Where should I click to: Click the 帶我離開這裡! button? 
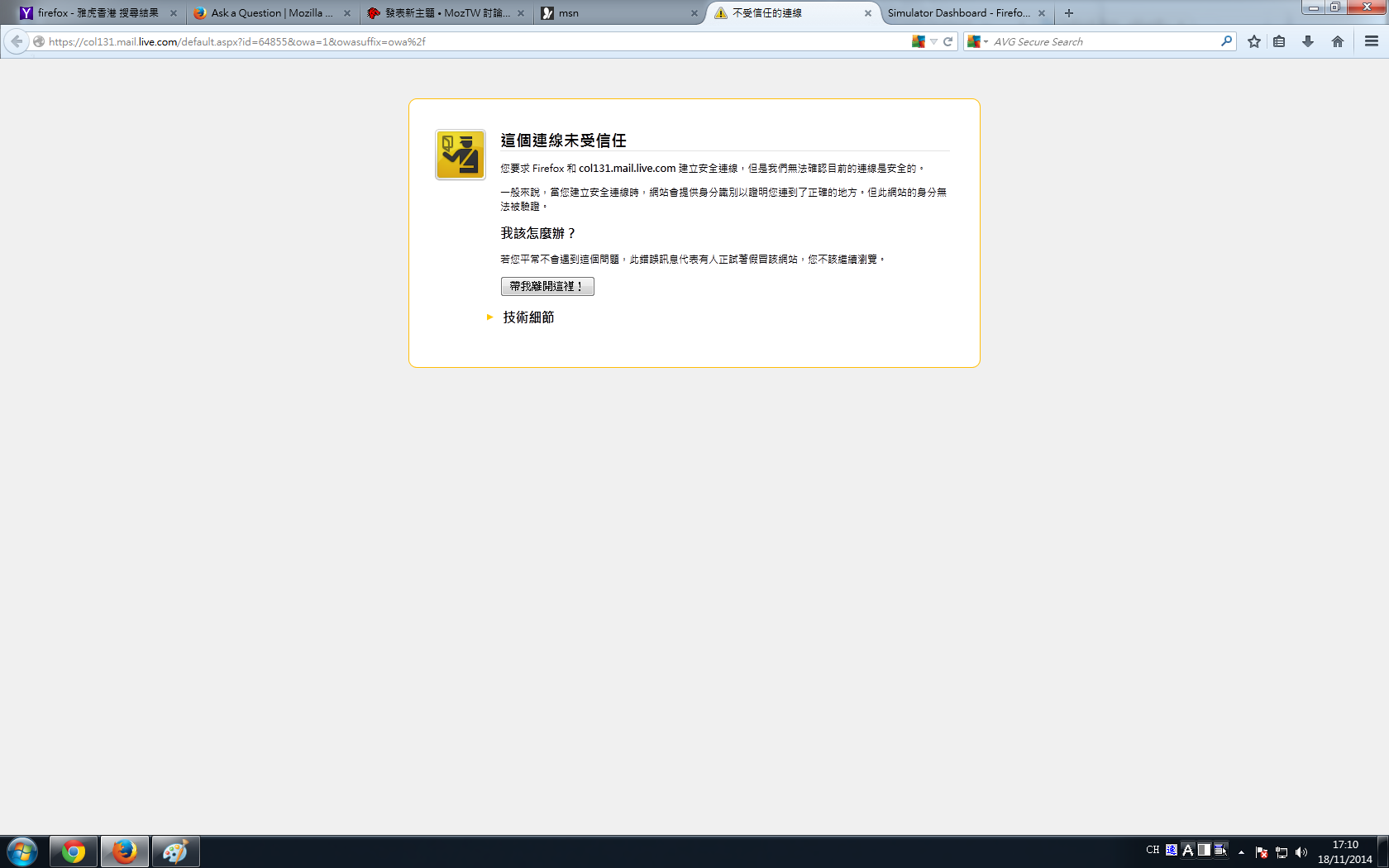[547, 286]
